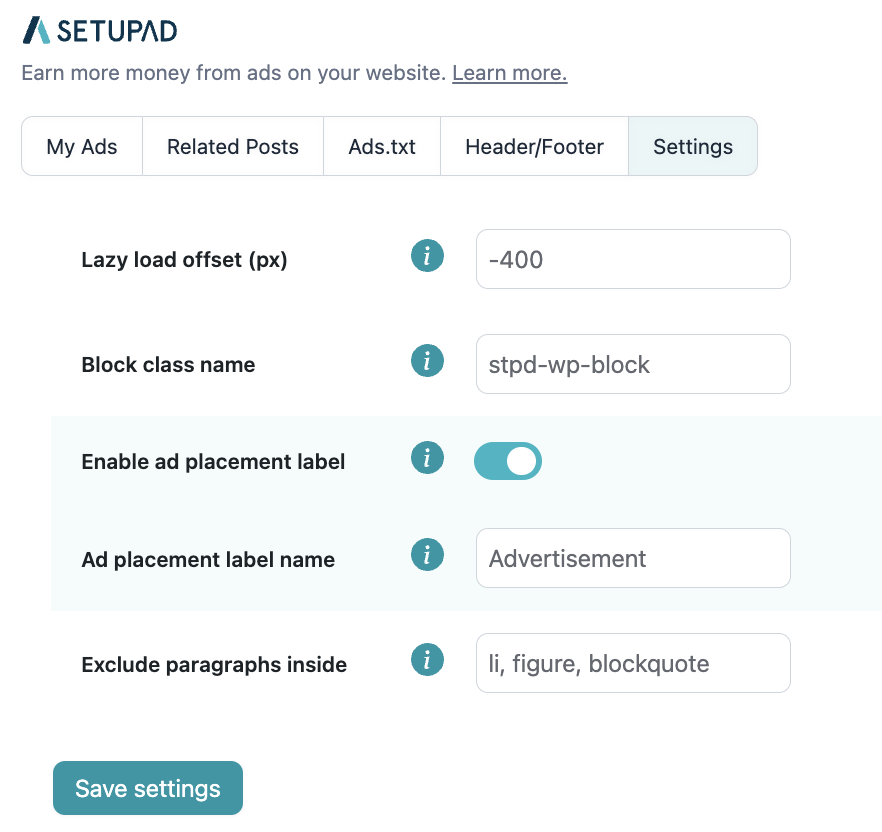Go to the Ads.txt tab
The width and height of the screenshot is (882, 832).
382,147
